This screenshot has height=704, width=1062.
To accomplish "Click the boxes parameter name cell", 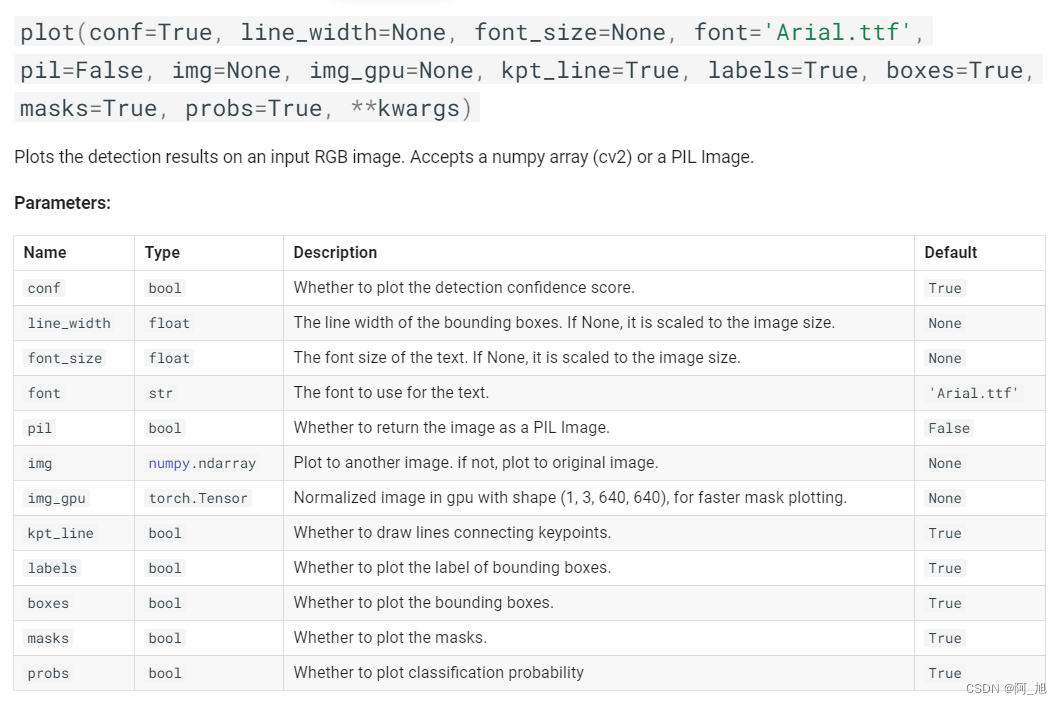I will click(48, 603).
